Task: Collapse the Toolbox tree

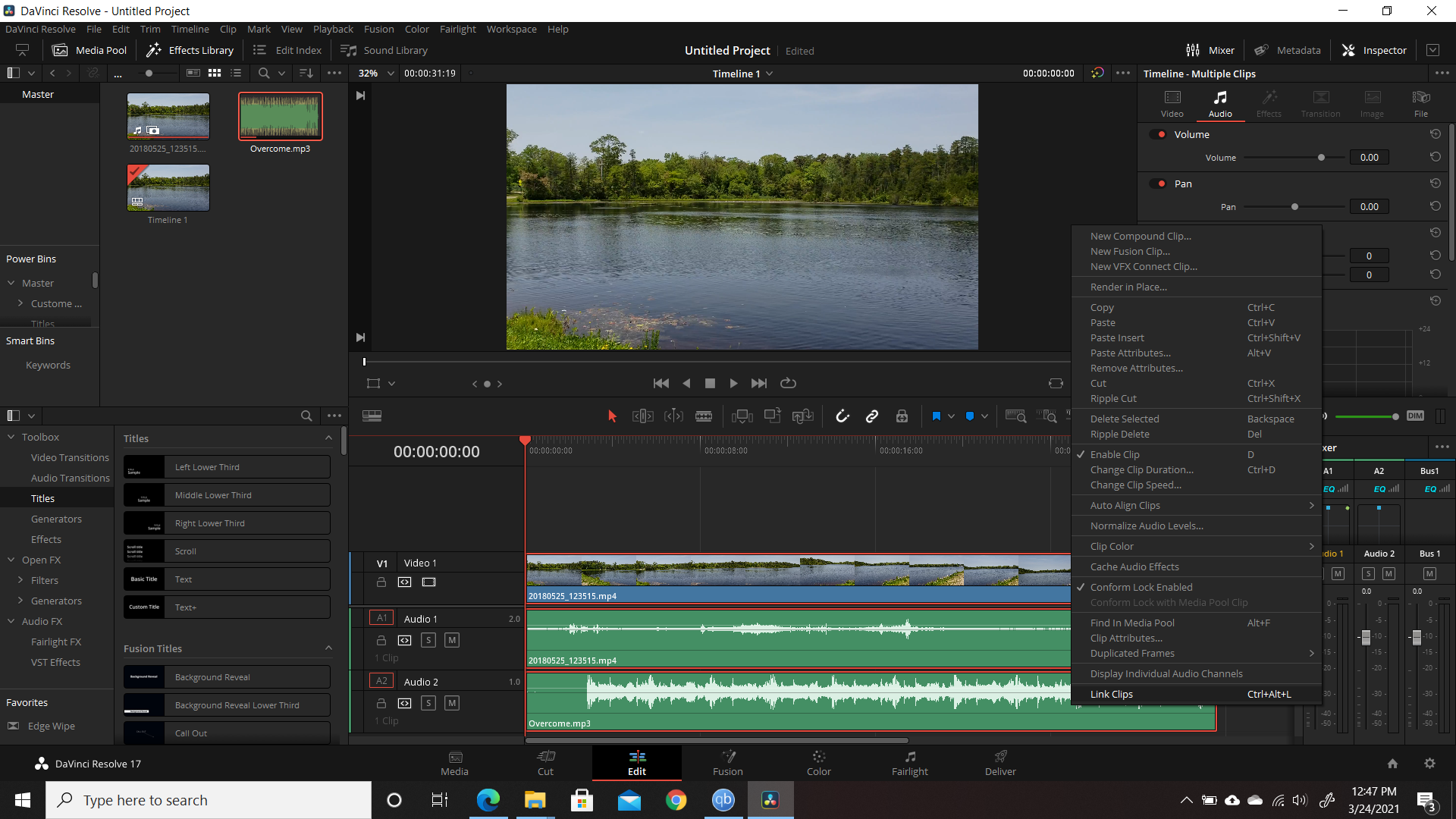Action: click(11, 438)
